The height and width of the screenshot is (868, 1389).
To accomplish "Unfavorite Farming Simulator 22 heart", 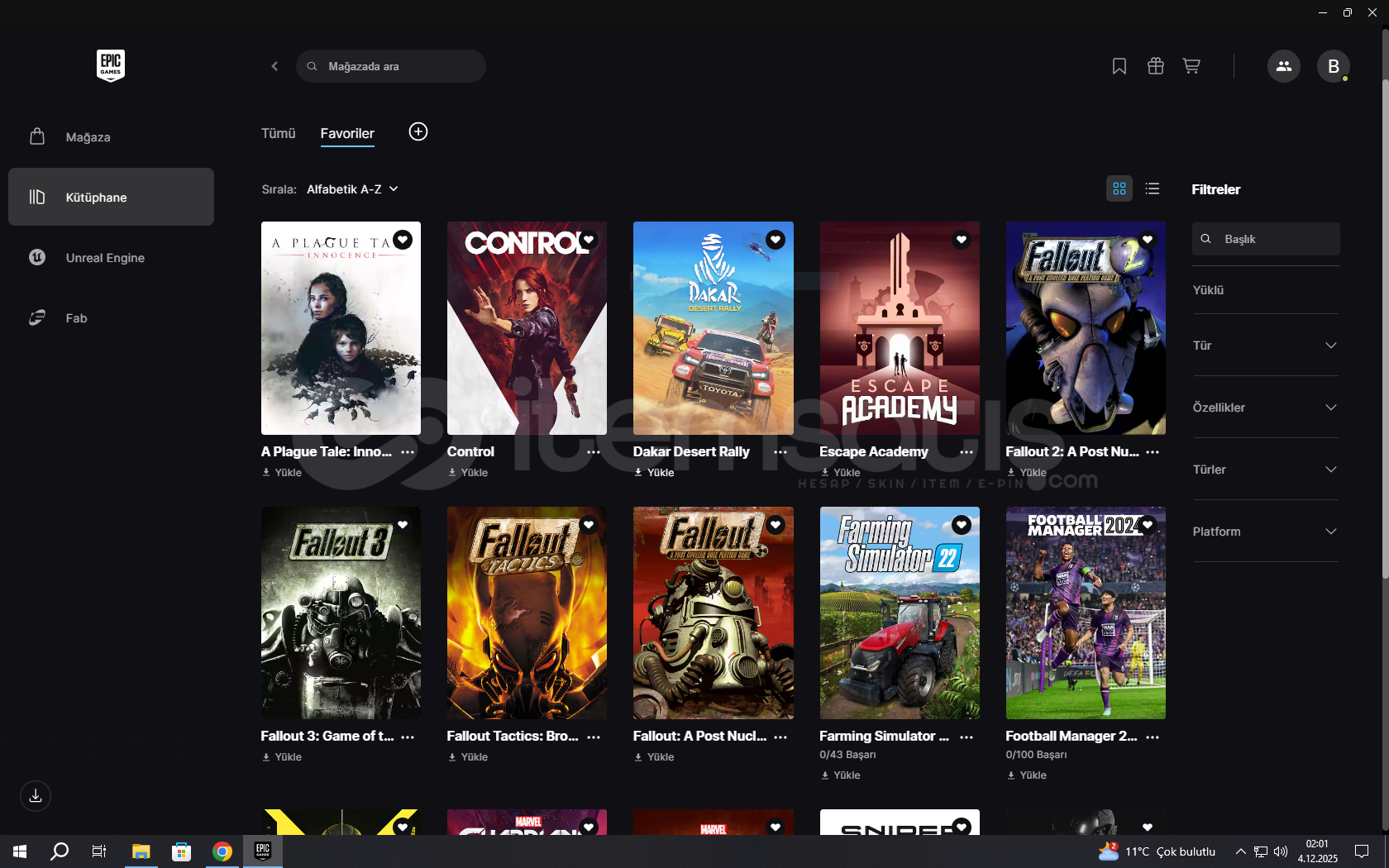I will [962, 525].
